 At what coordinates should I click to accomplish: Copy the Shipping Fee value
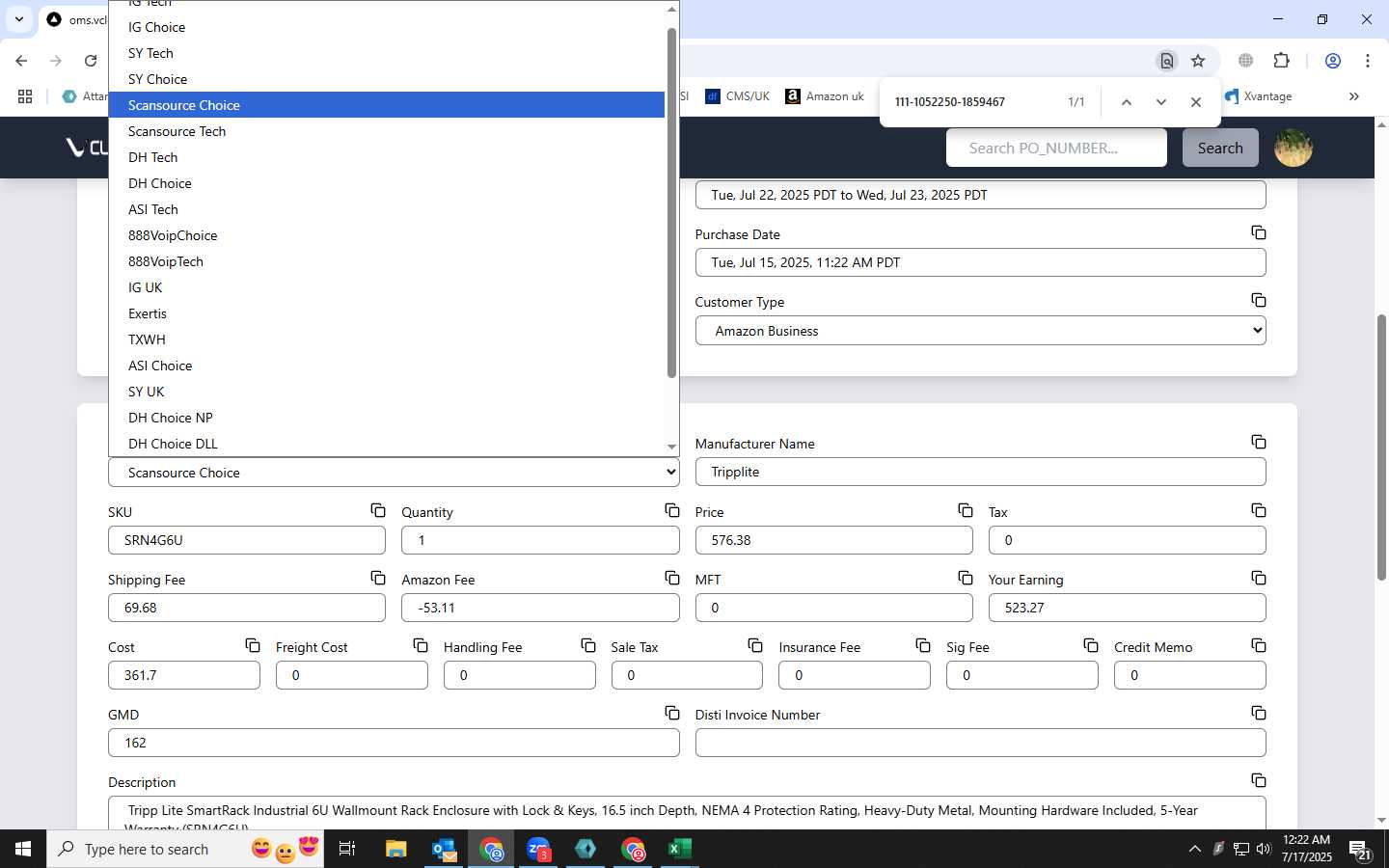(x=378, y=578)
